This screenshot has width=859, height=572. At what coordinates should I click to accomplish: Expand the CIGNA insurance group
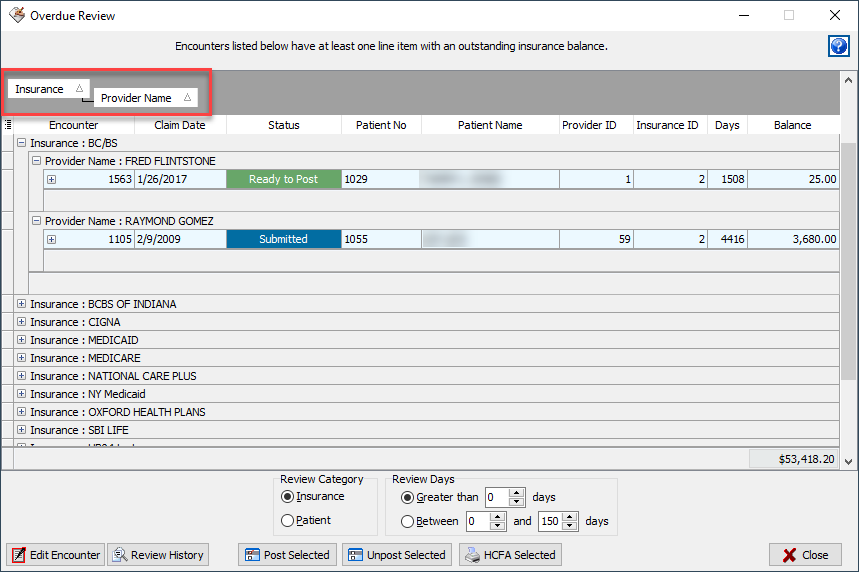[x=21, y=322]
